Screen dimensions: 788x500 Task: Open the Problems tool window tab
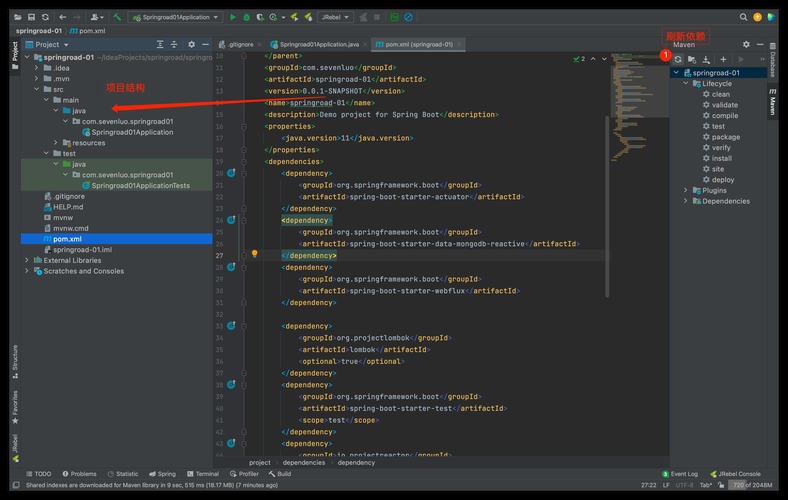click(x=79, y=474)
